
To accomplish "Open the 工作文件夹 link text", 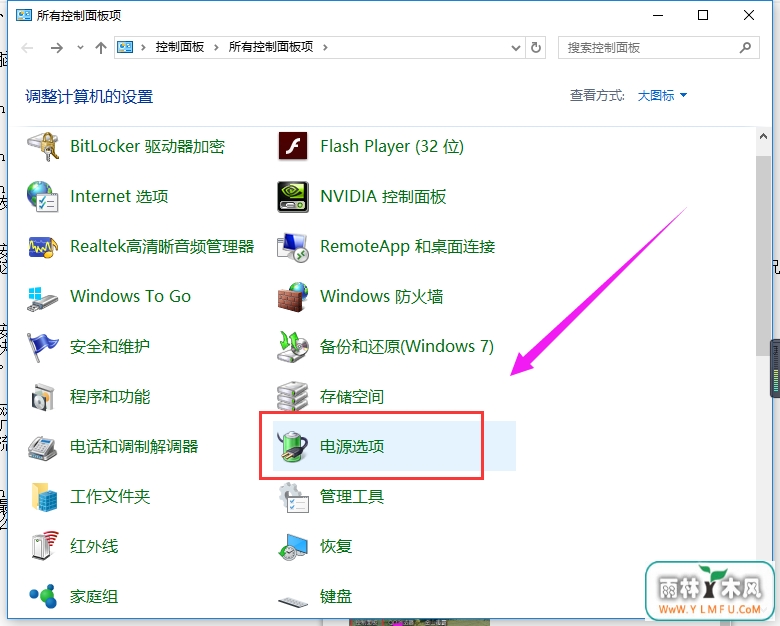I will 110,497.
